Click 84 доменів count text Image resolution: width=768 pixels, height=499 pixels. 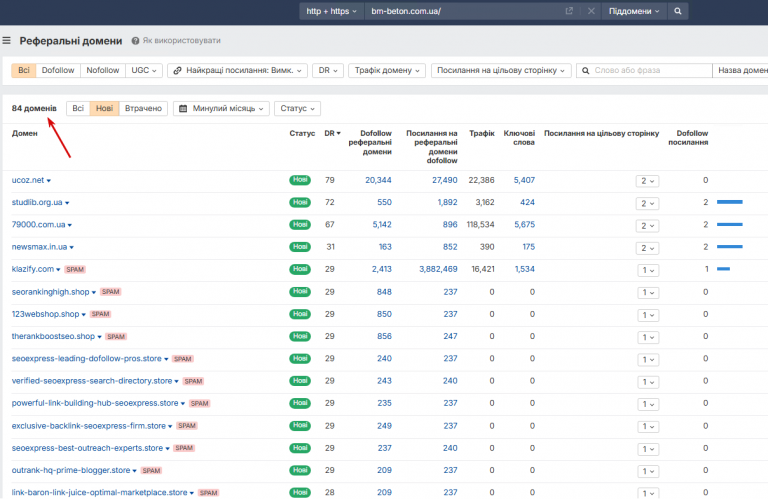tap(34, 108)
